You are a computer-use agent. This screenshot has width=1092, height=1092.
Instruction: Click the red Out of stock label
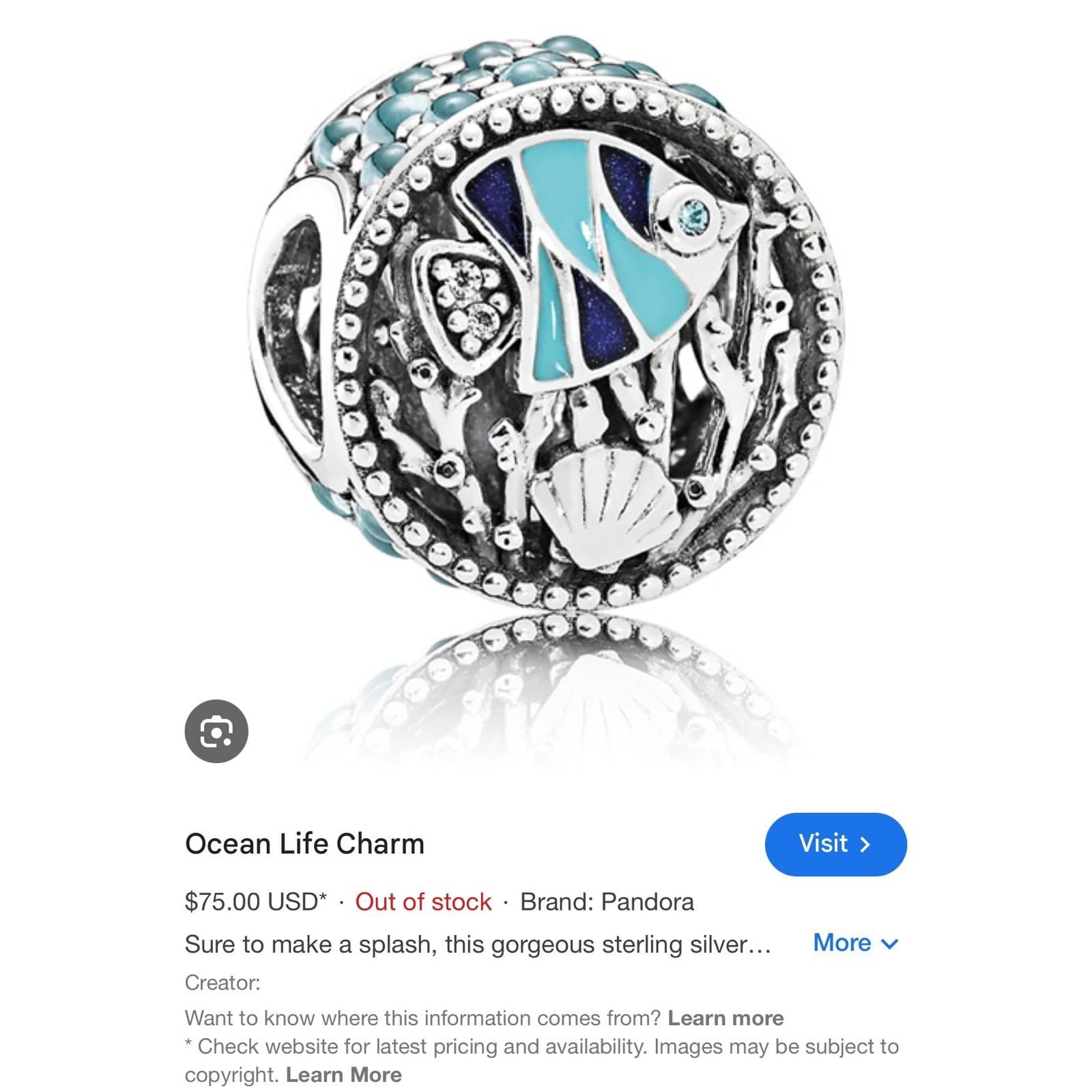coord(423,902)
